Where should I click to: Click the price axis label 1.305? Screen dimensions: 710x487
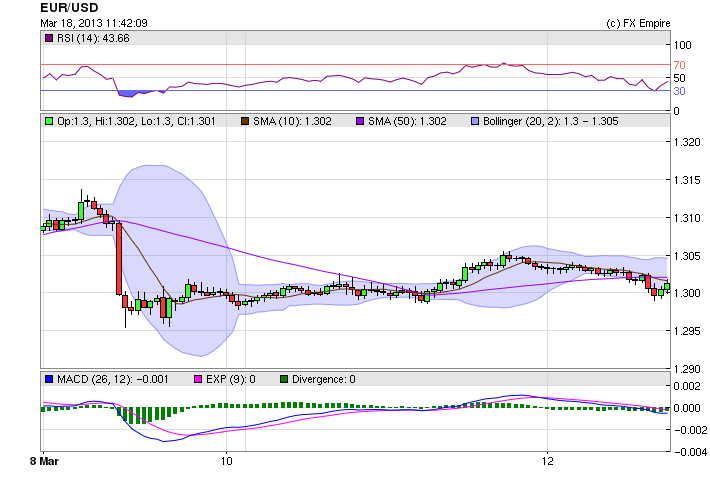(x=687, y=256)
